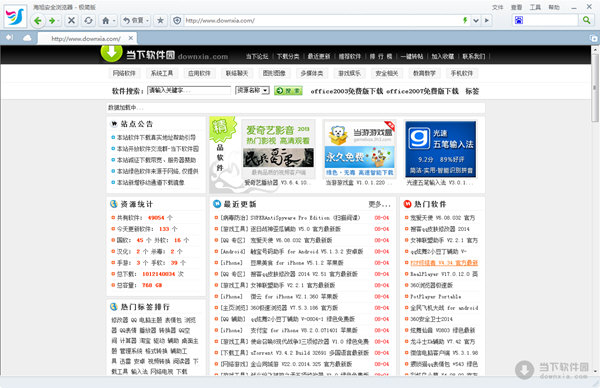This screenshot has width=600, height=388.
Task: Open the 光速五笔输入法 featured thumbnail
Action: pos(440,149)
